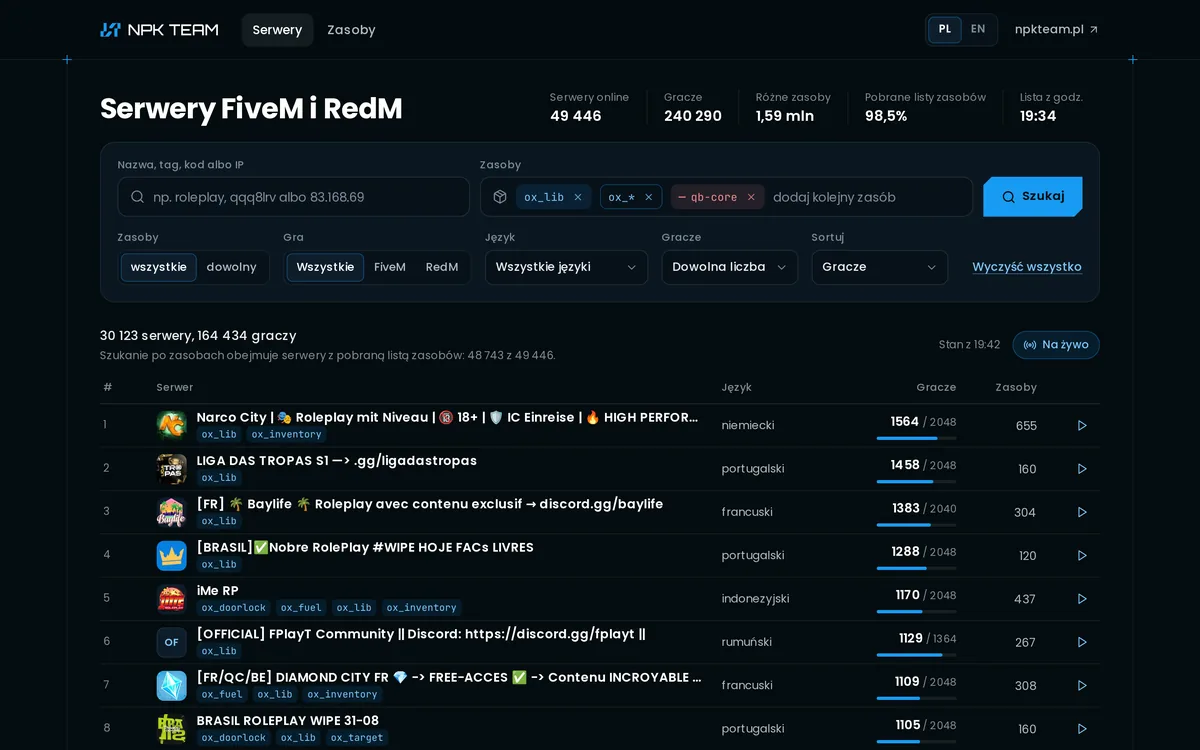
Task: Open the Język language dropdown
Action: click(566, 267)
